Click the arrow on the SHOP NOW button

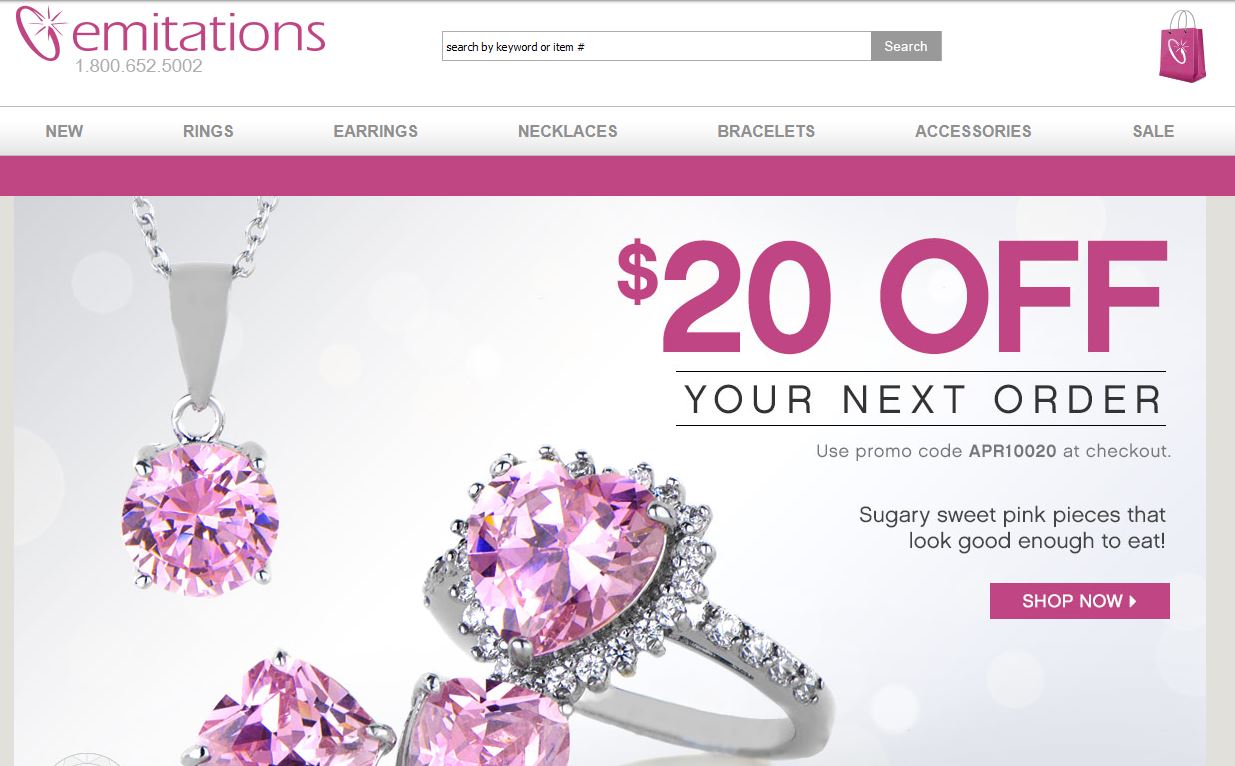click(1133, 601)
